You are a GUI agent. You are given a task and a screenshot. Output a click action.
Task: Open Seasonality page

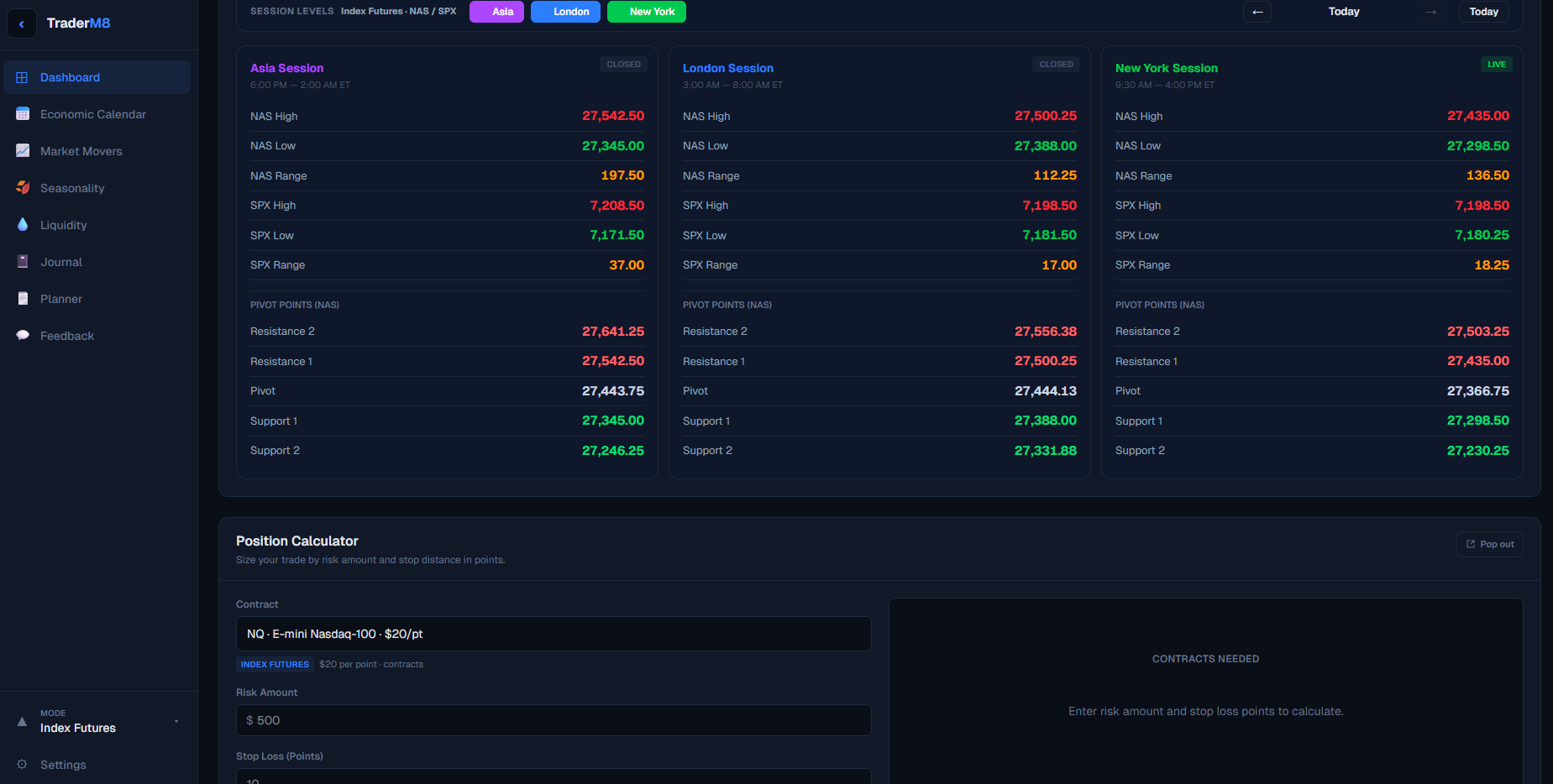[x=97, y=188]
